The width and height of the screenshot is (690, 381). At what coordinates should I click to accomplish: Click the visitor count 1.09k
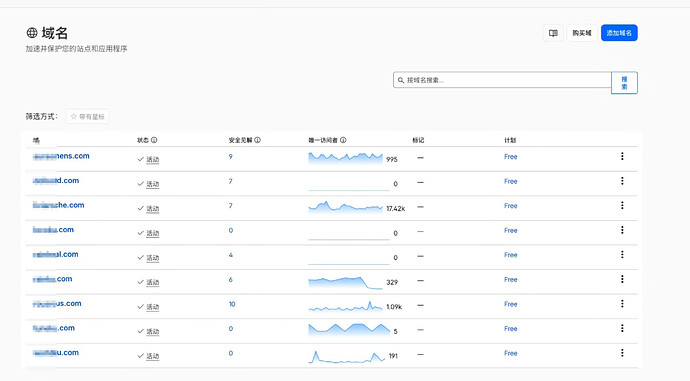click(x=394, y=307)
